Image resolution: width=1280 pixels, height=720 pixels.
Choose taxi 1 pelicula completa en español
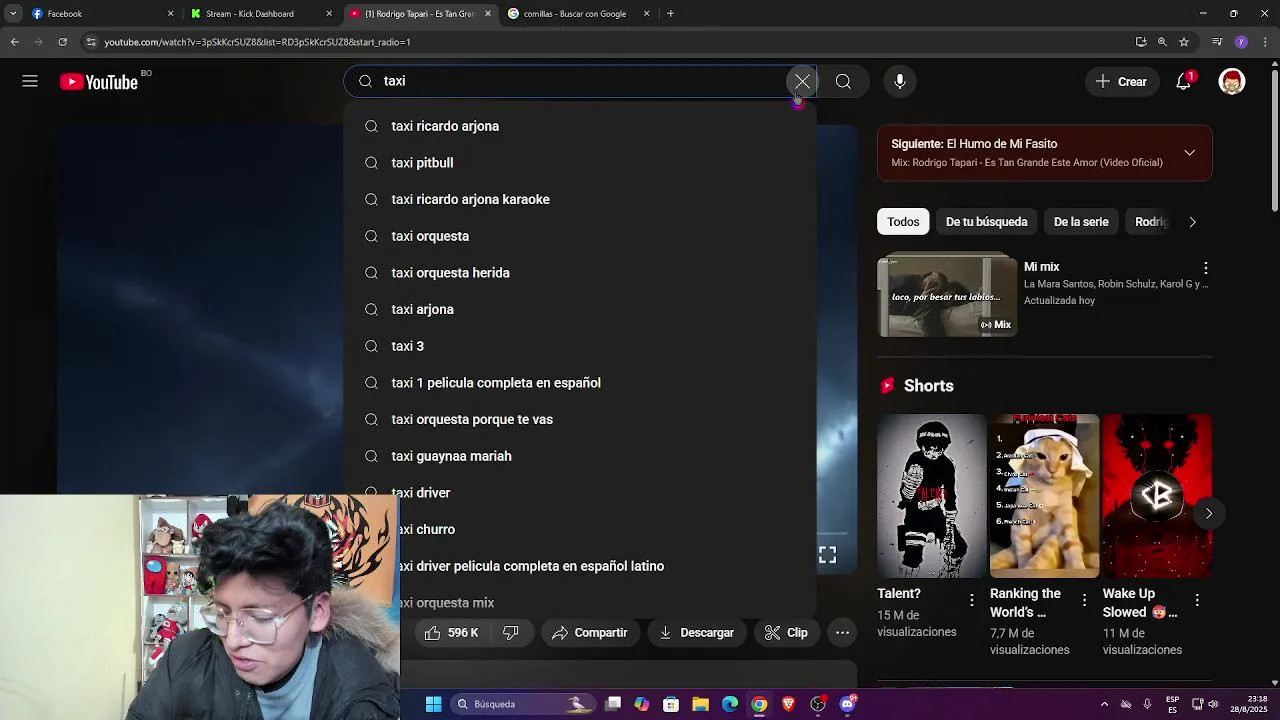[x=580, y=383]
